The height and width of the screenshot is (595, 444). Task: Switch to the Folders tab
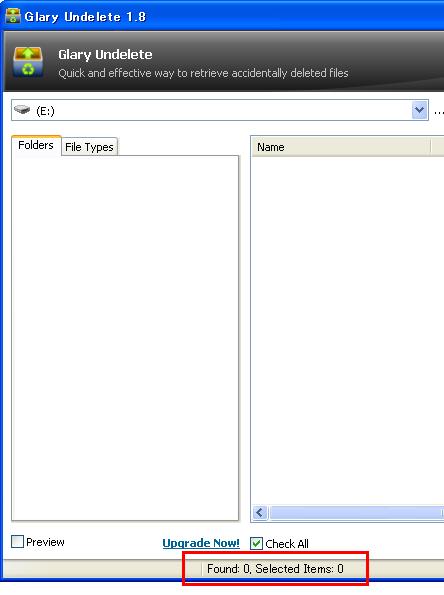point(36,145)
